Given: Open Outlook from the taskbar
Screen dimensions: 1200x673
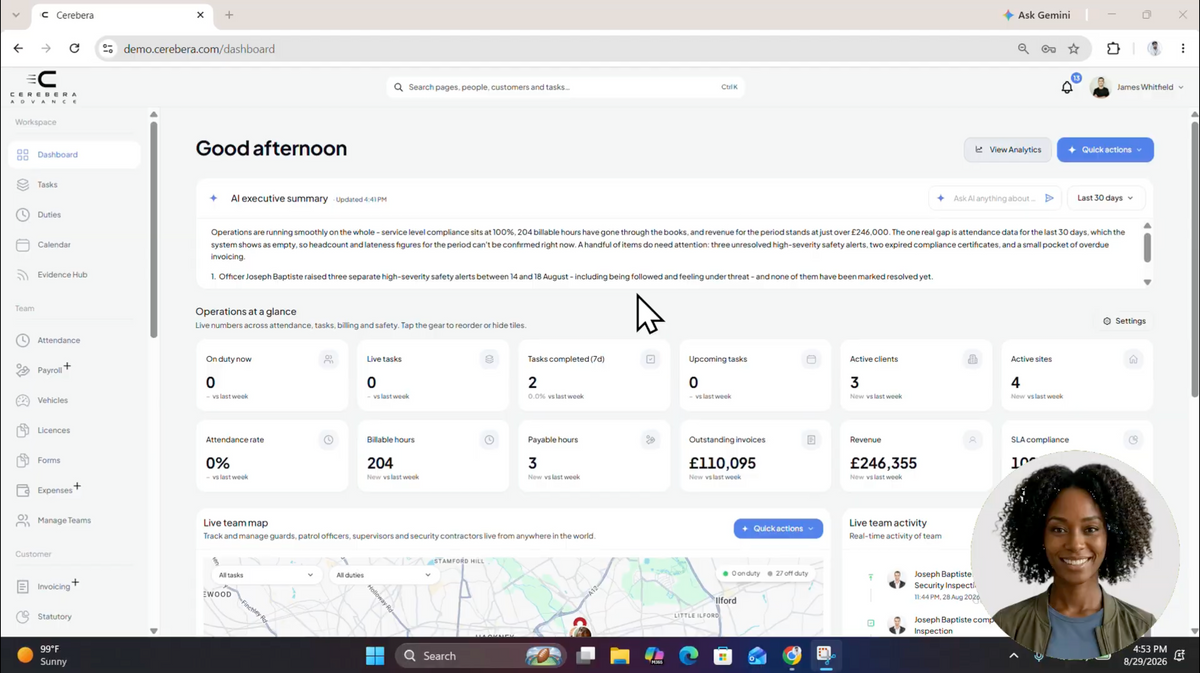Looking at the screenshot, I should click(x=757, y=656).
